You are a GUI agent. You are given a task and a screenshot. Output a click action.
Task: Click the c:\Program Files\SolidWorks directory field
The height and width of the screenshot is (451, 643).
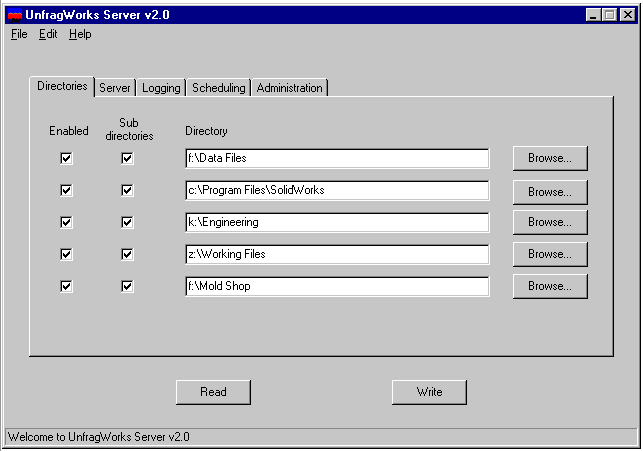pyautogui.click(x=337, y=190)
